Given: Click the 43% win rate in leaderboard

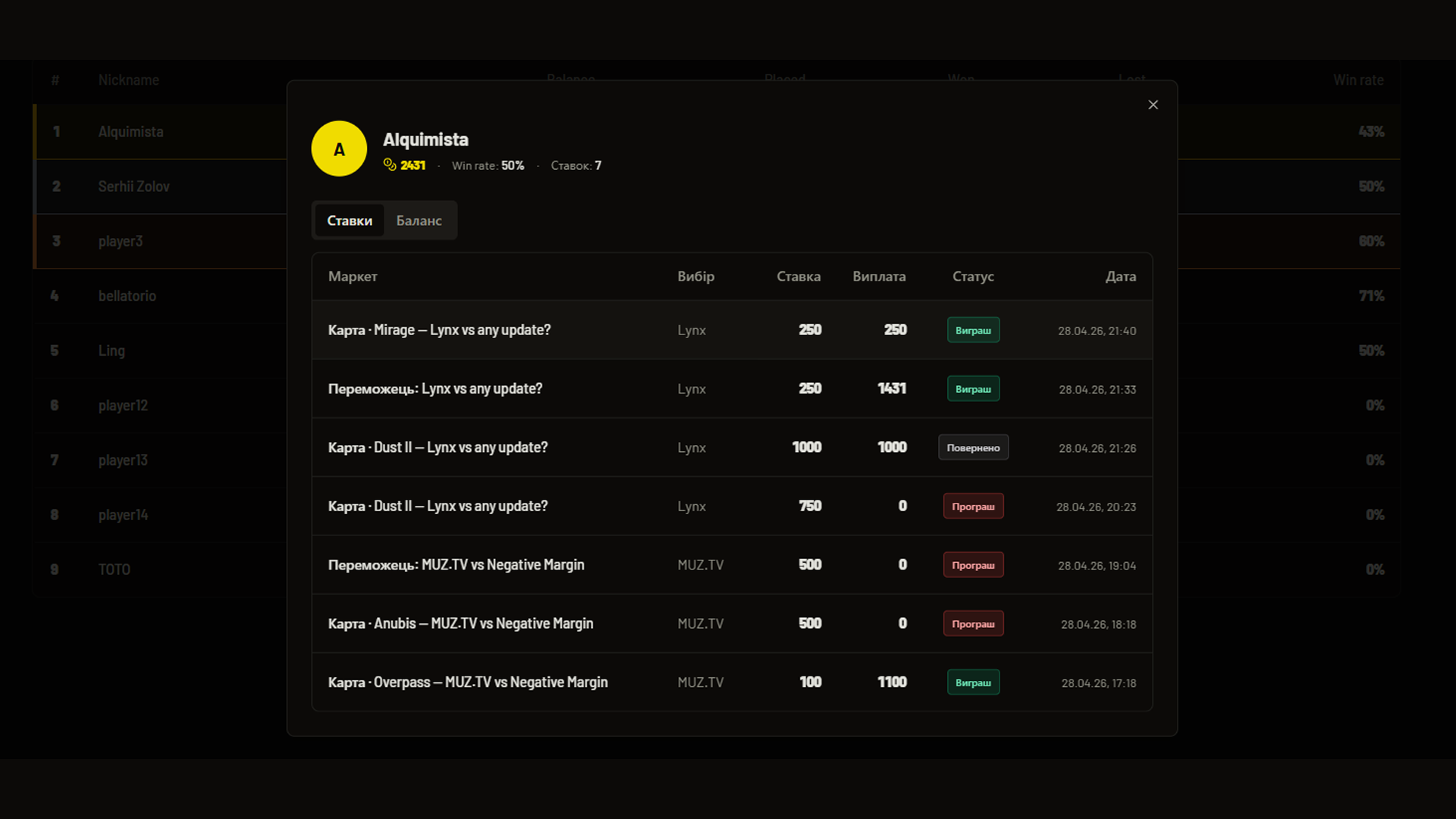Looking at the screenshot, I should [1371, 132].
